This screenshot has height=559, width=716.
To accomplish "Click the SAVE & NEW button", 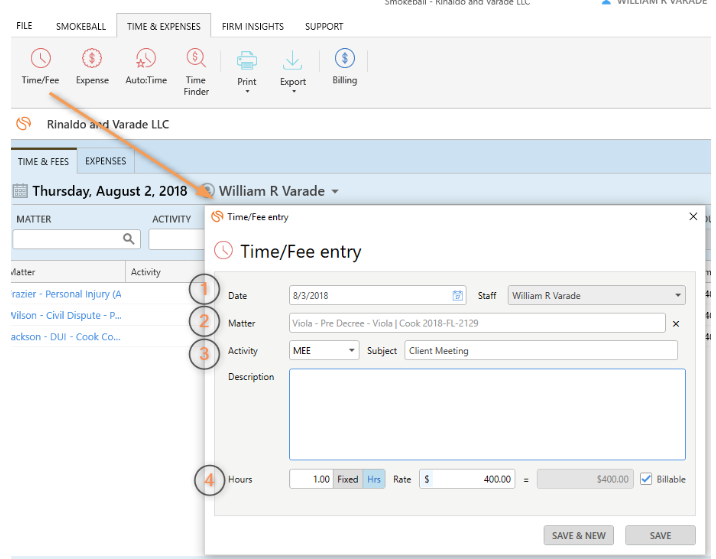I will pos(579,535).
